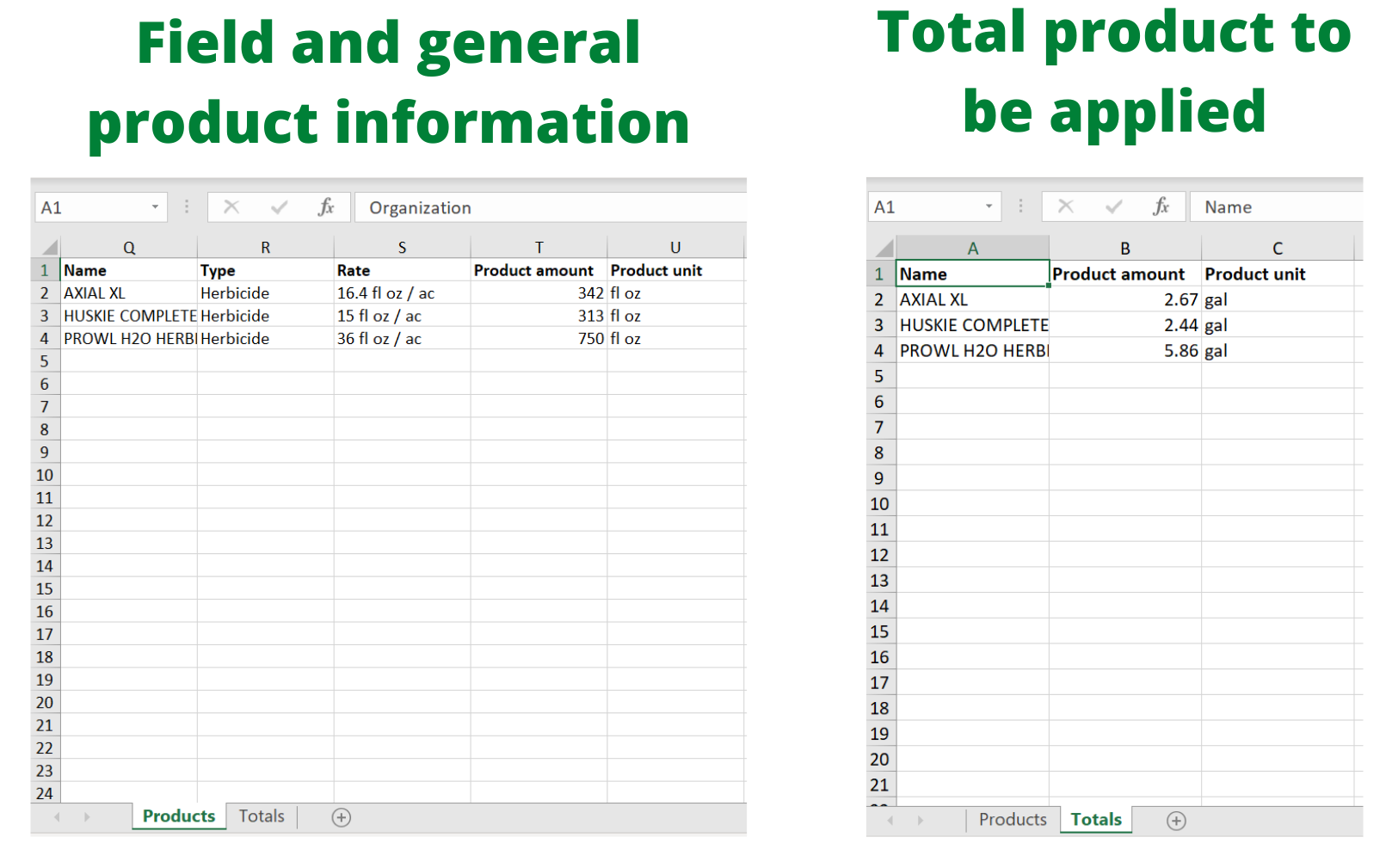Click PROWL H2O HERBI cell in left spreadsheet
Image resolution: width=1392 pixels, height=868 pixels.
129,339
